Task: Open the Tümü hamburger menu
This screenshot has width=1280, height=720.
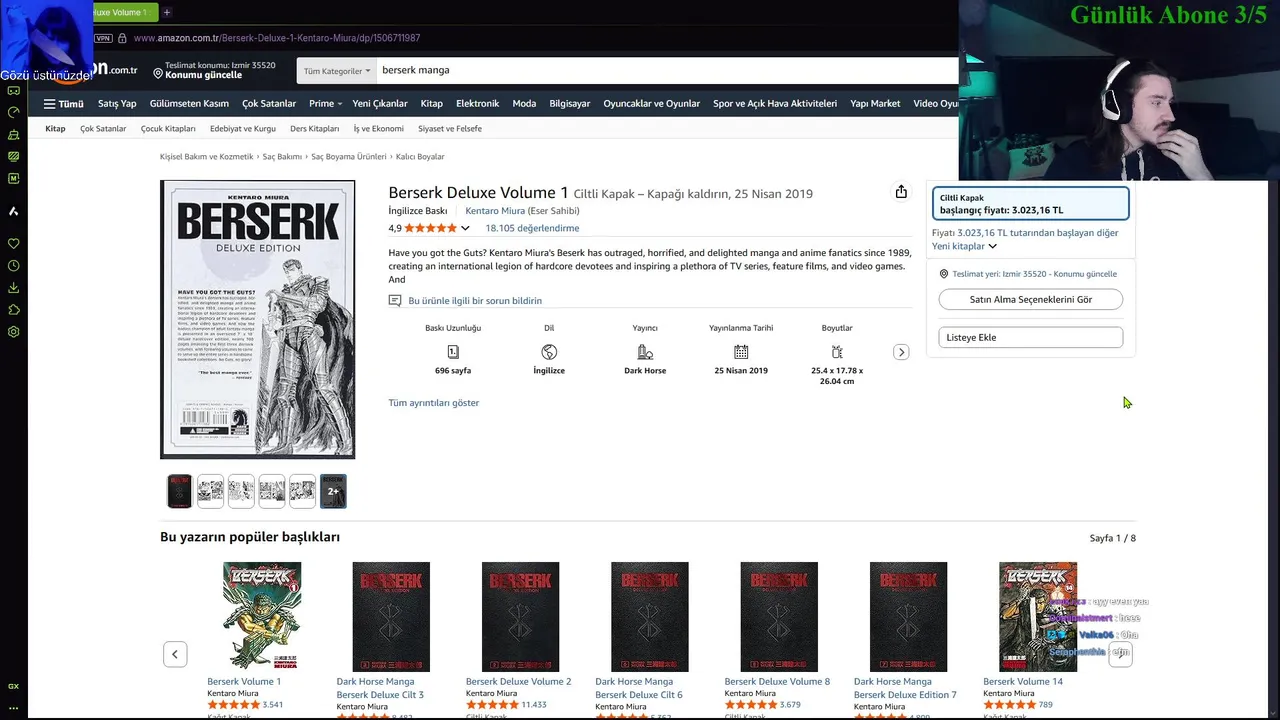Action: click(63, 104)
